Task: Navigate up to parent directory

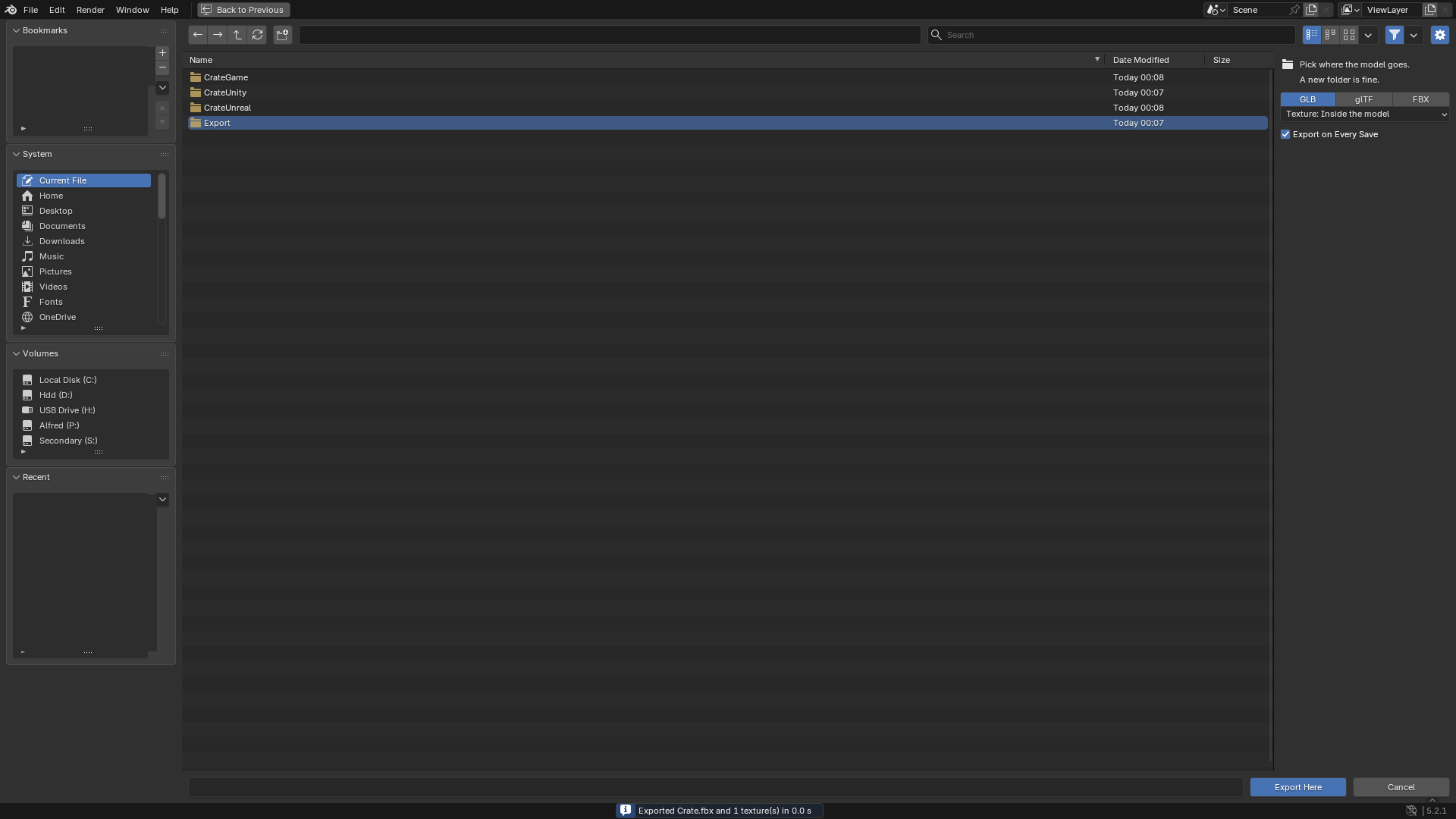Action: coord(237,35)
